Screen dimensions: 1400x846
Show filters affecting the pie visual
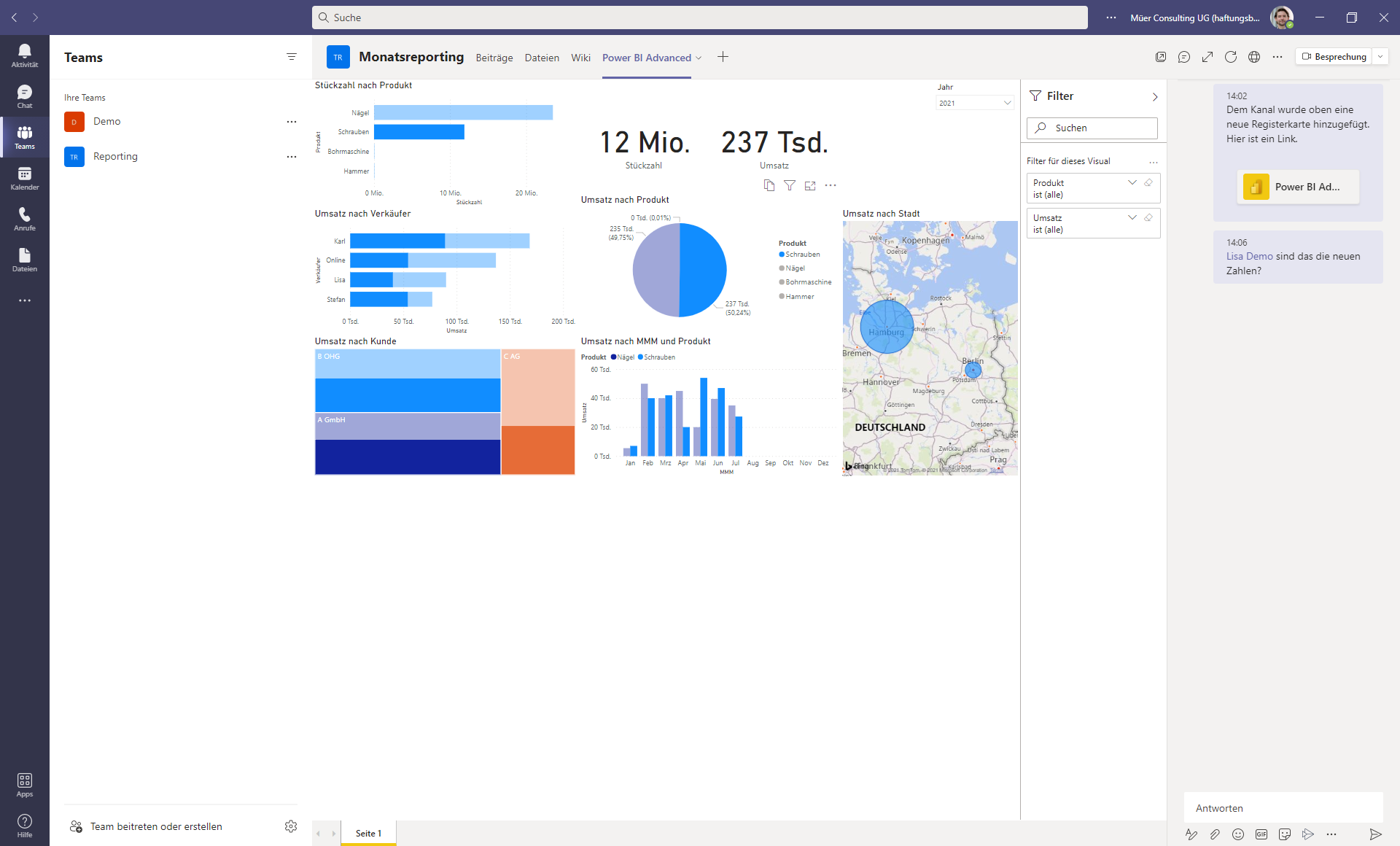[790, 185]
